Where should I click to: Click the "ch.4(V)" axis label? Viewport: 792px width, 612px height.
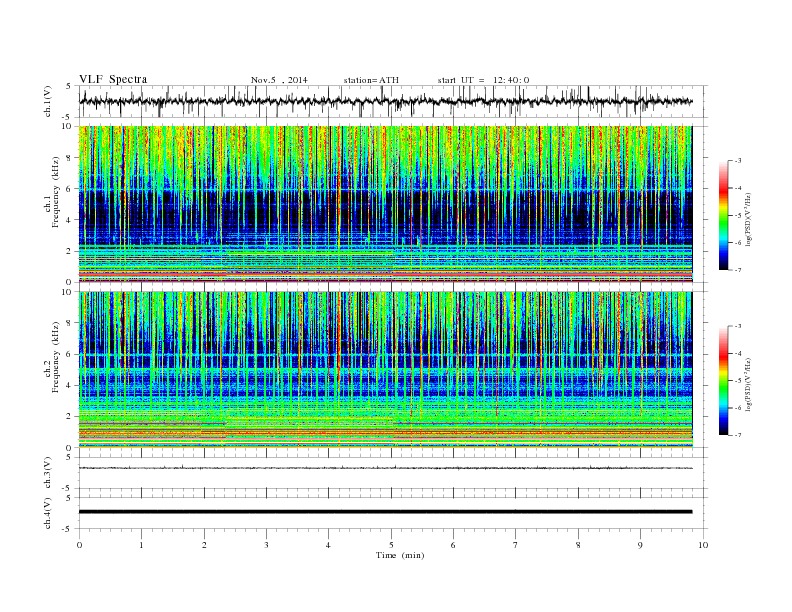(x=47, y=513)
